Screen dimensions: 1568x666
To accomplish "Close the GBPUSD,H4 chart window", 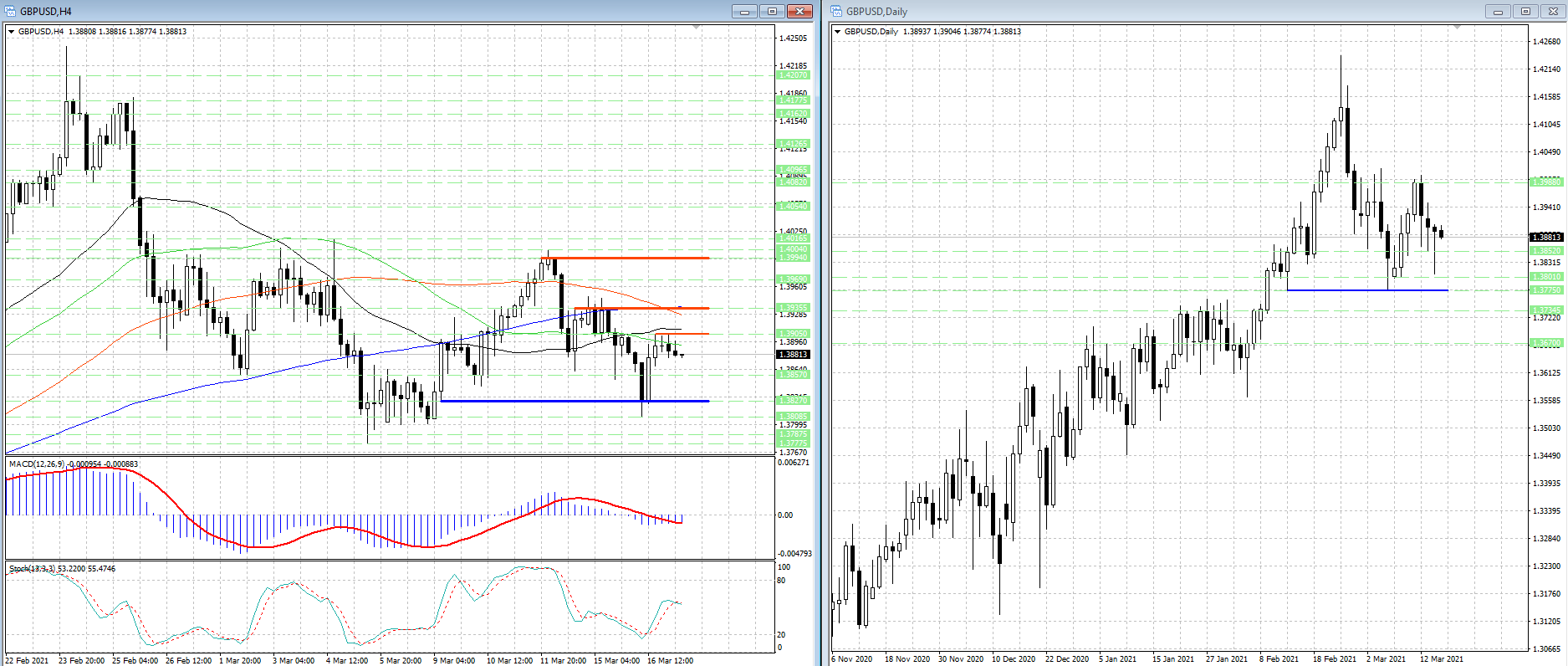I will pos(800,11).
